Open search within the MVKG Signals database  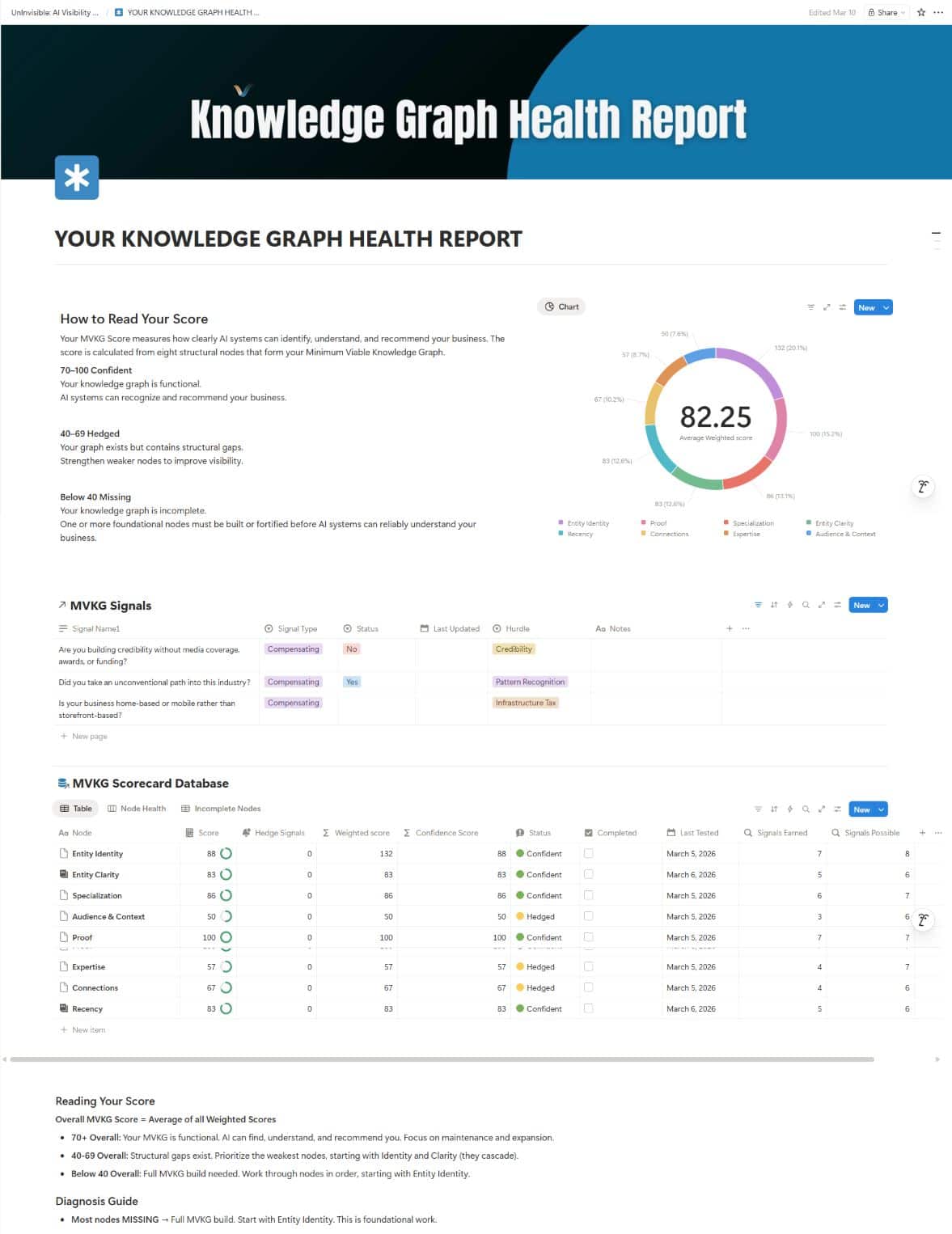[x=805, y=605]
